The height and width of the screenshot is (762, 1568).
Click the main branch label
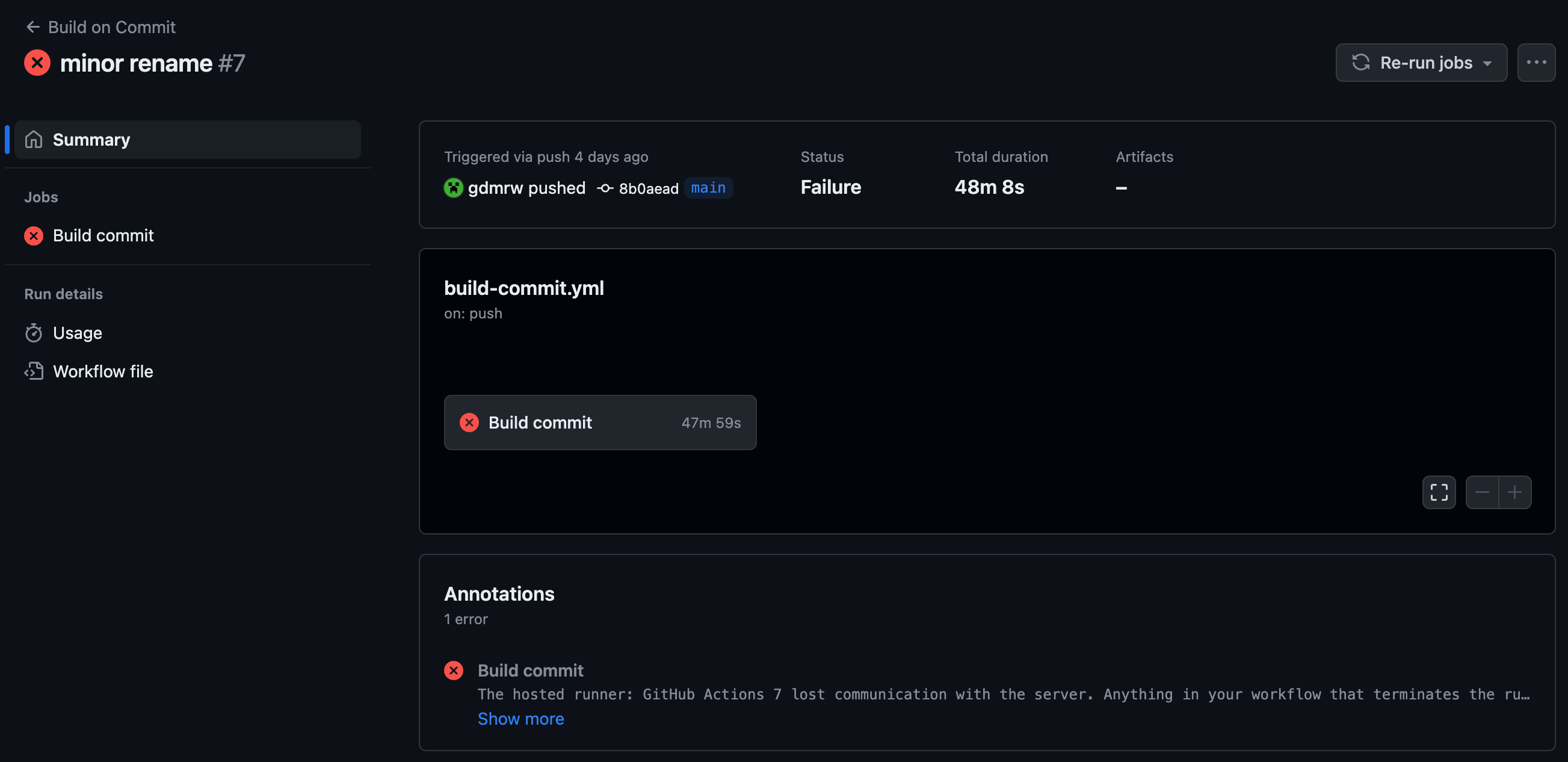coord(708,188)
